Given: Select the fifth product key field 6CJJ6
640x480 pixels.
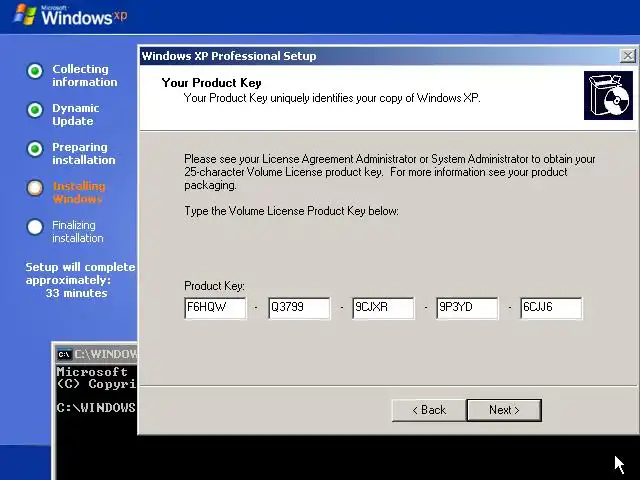Looking at the screenshot, I should tap(551, 308).
